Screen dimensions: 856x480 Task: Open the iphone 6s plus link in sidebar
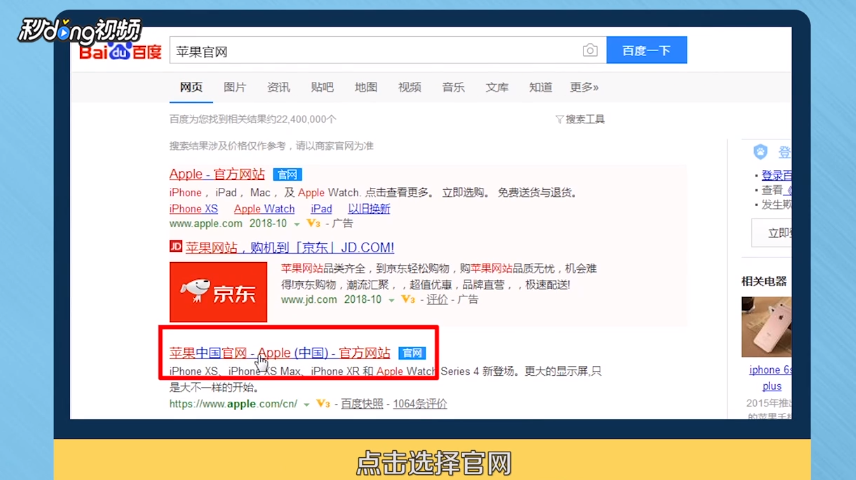[x=771, y=378]
